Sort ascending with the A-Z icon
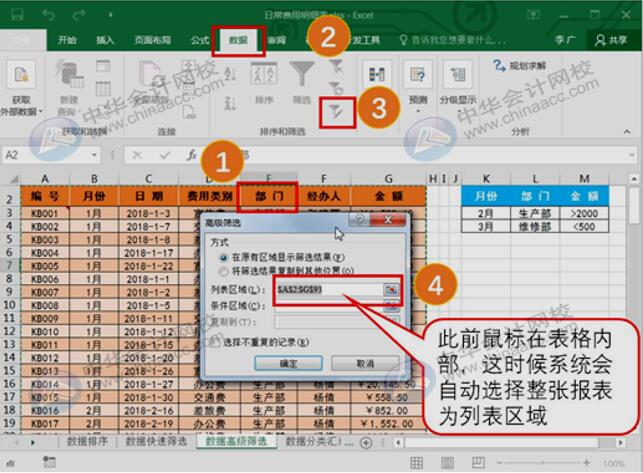Screen dimensions: 643x473 pos(230,74)
